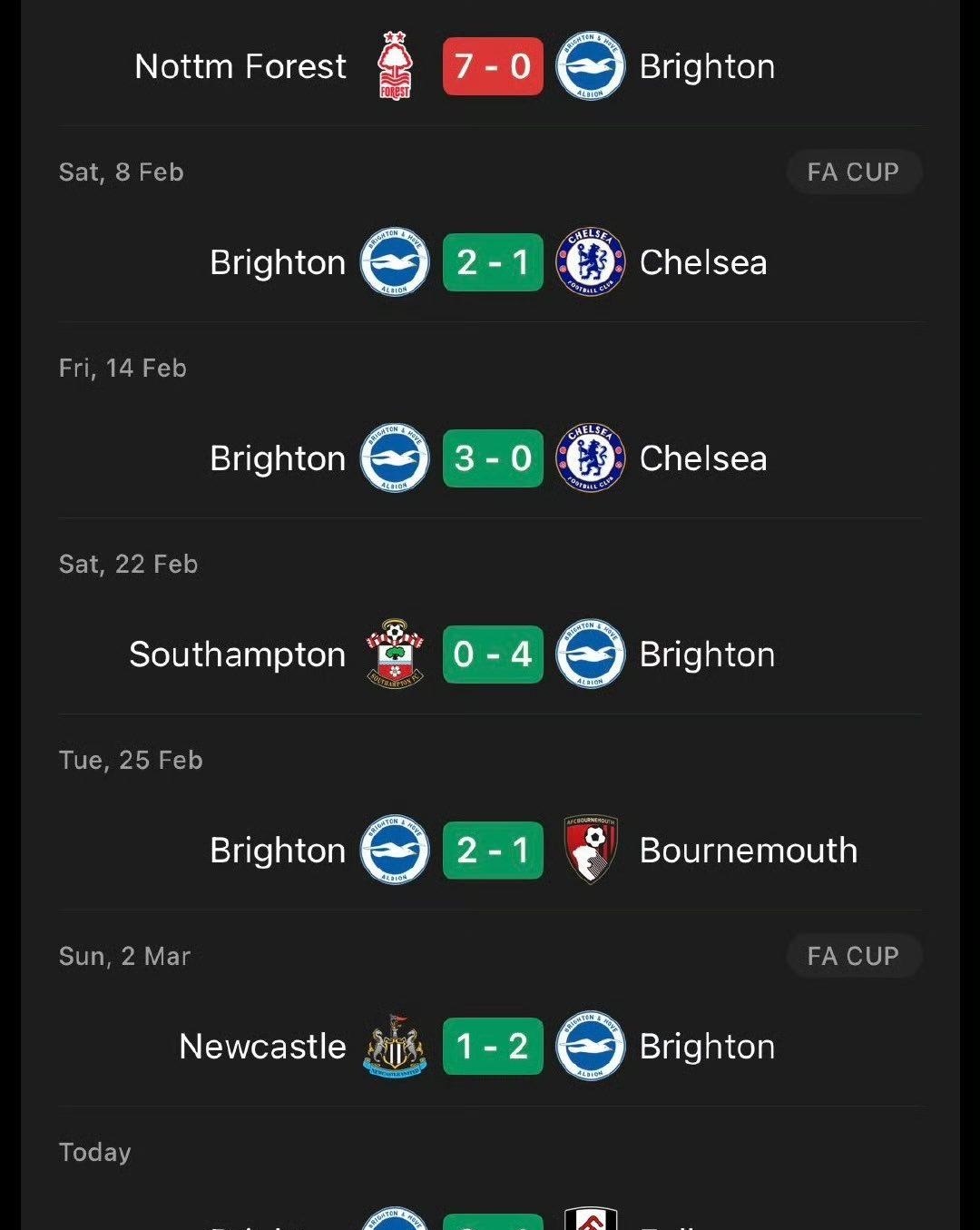Image resolution: width=980 pixels, height=1230 pixels.
Task: Open the Bournemouth club crest
Action: (x=590, y=851)
